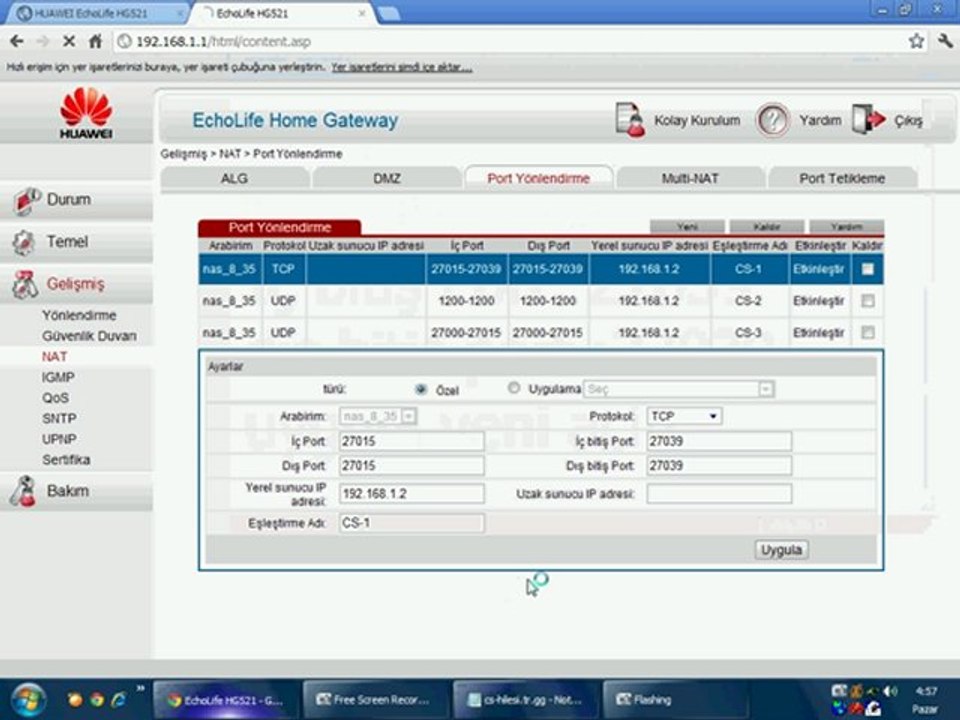Check Kaldır box for CS-2 row
Image resolution: width=960 pixels, height=720 pixels.
click(868, 301)
